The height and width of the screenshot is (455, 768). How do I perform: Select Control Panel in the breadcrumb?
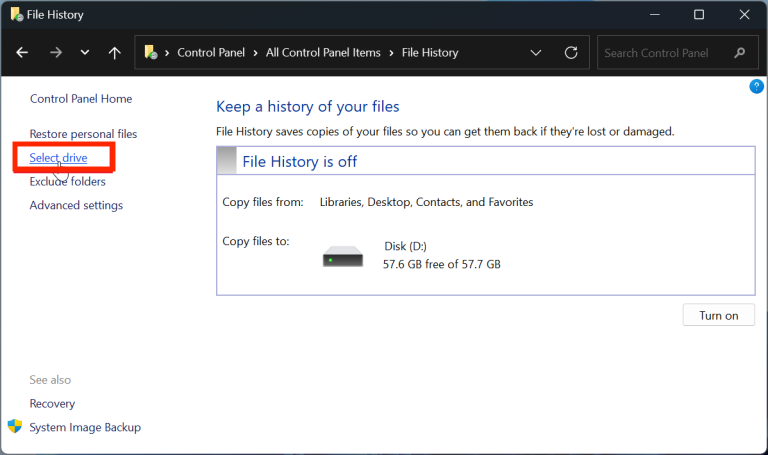(x=211, y=52)
